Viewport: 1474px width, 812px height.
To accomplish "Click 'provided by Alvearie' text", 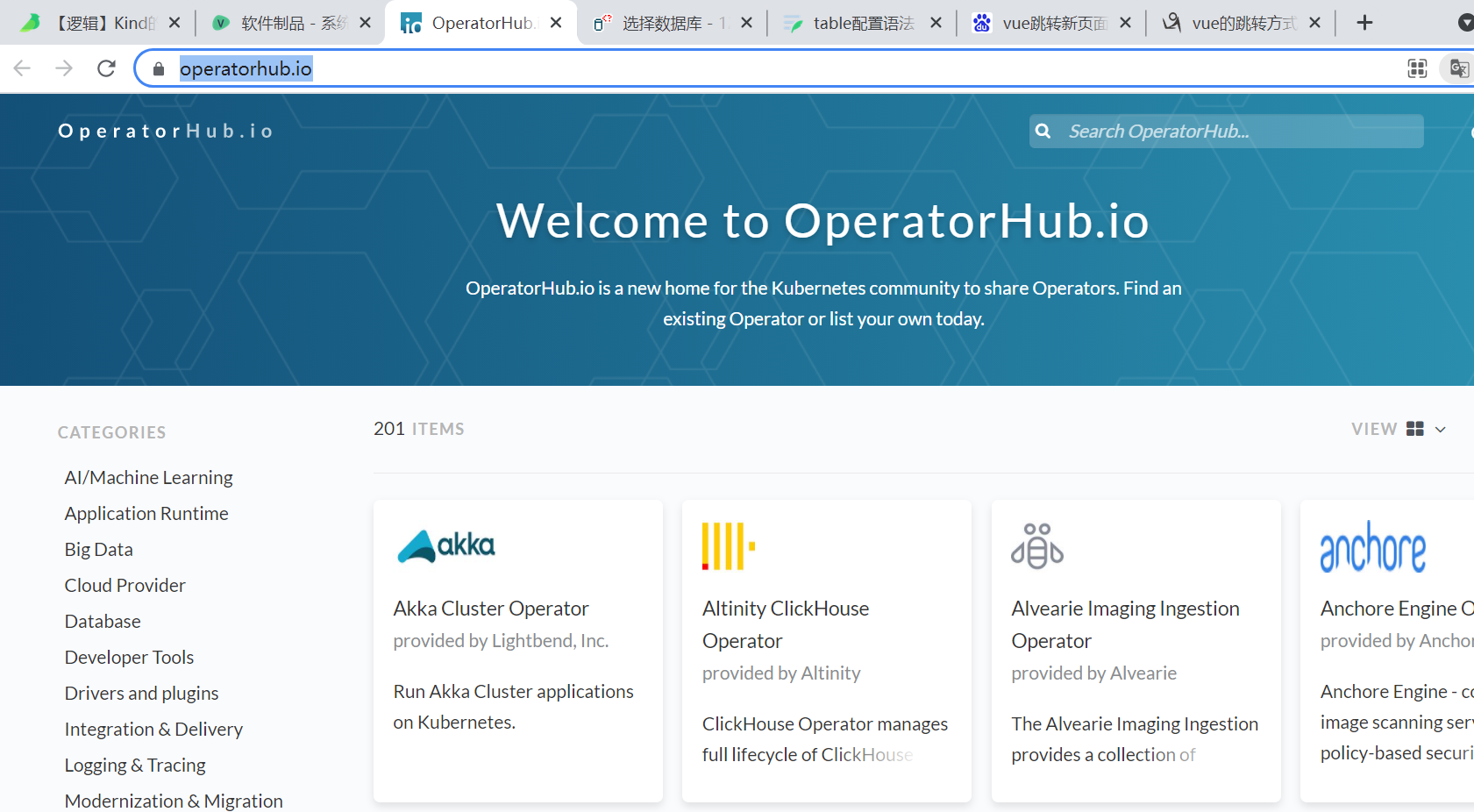I will pyautogui.click(x=1093, y=673).
